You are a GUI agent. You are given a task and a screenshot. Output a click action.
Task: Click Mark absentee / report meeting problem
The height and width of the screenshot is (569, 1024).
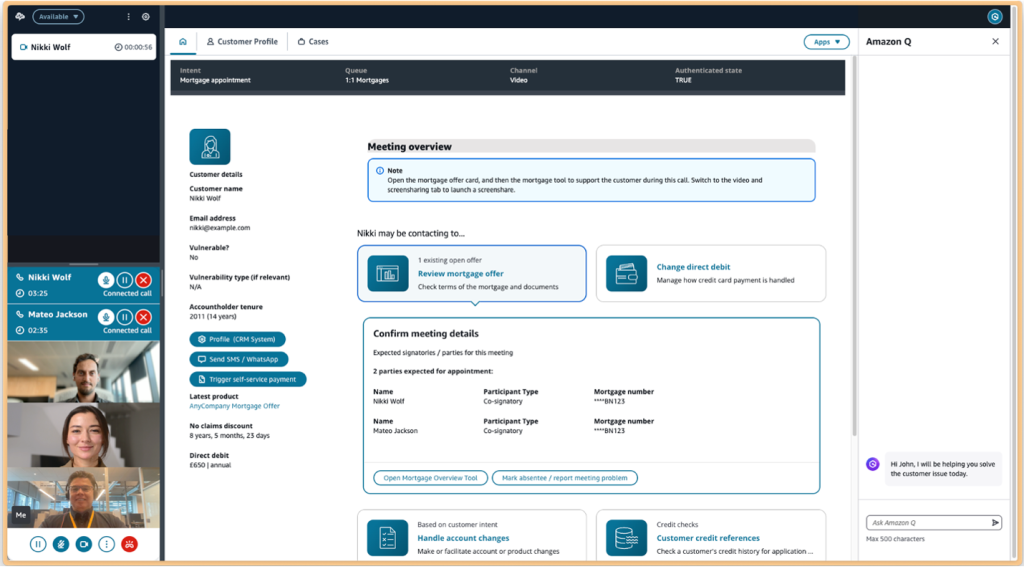coord(564,478)
